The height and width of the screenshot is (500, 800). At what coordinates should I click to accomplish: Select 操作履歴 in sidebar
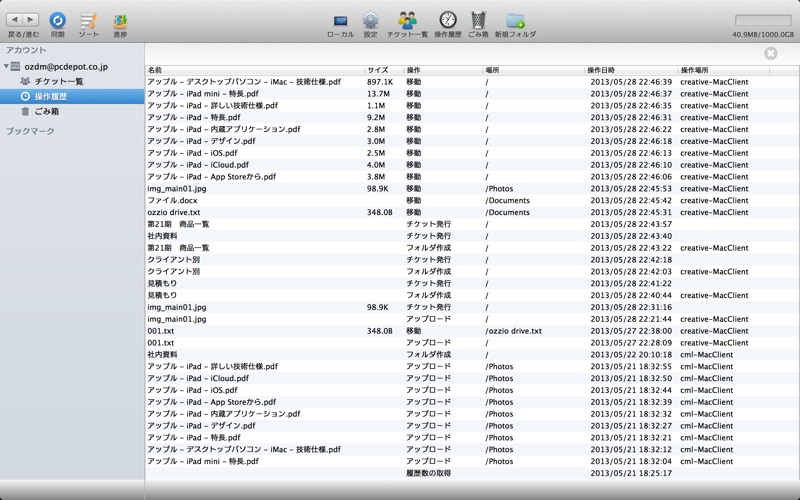[72, 96]
